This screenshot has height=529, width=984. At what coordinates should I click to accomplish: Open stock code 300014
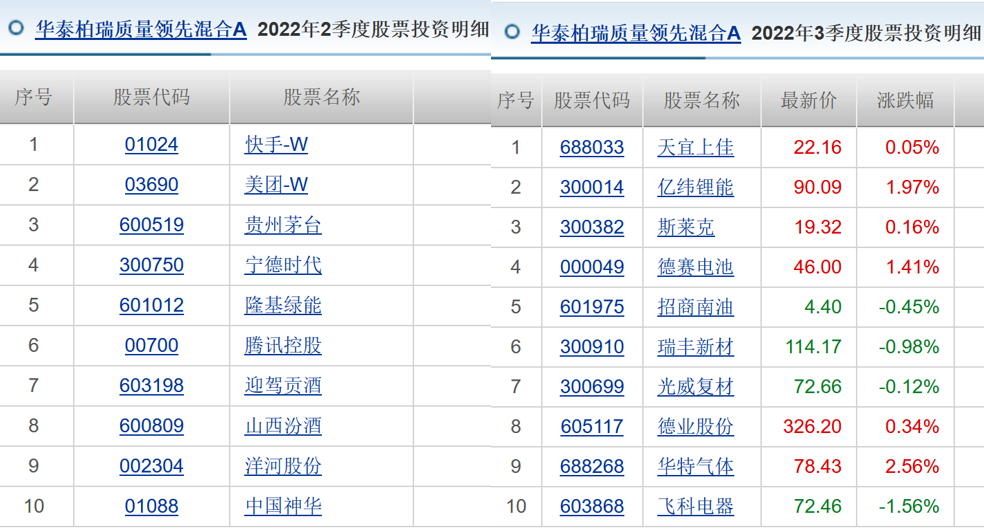pos(592,187)
